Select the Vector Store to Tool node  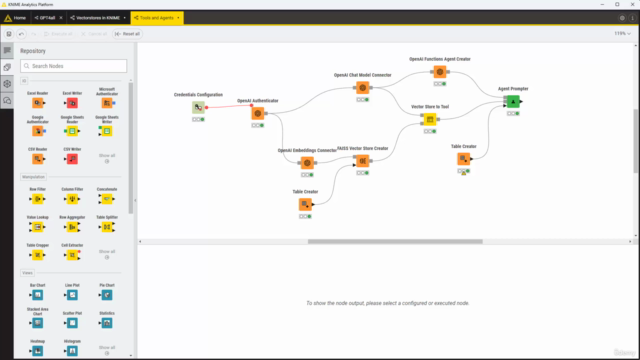[x=430, y=119]
